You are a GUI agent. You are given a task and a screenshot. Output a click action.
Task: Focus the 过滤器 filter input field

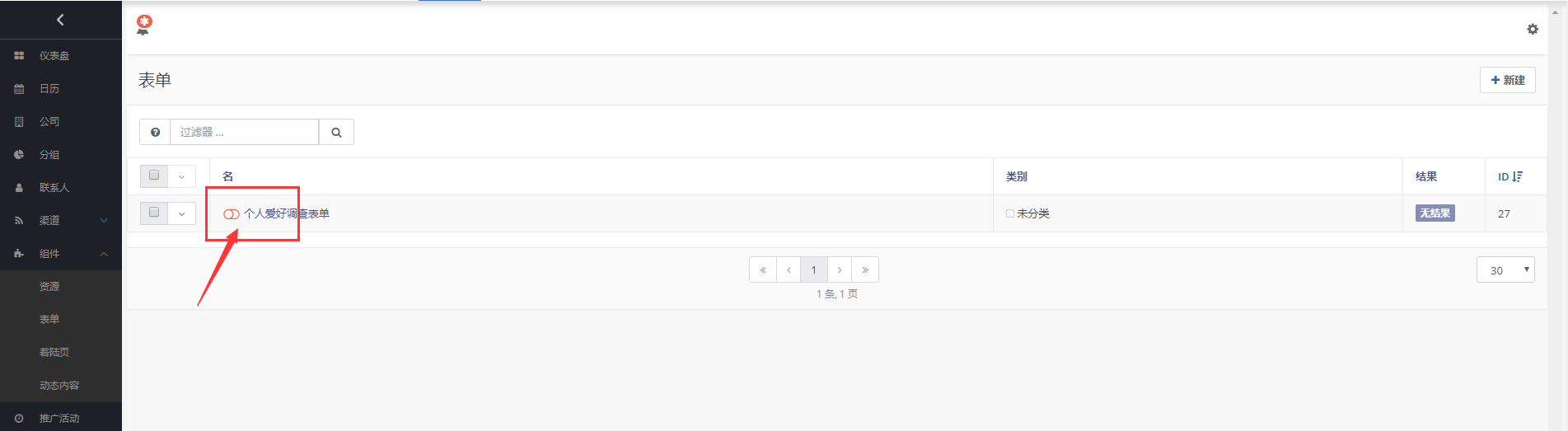pos(244,132)
